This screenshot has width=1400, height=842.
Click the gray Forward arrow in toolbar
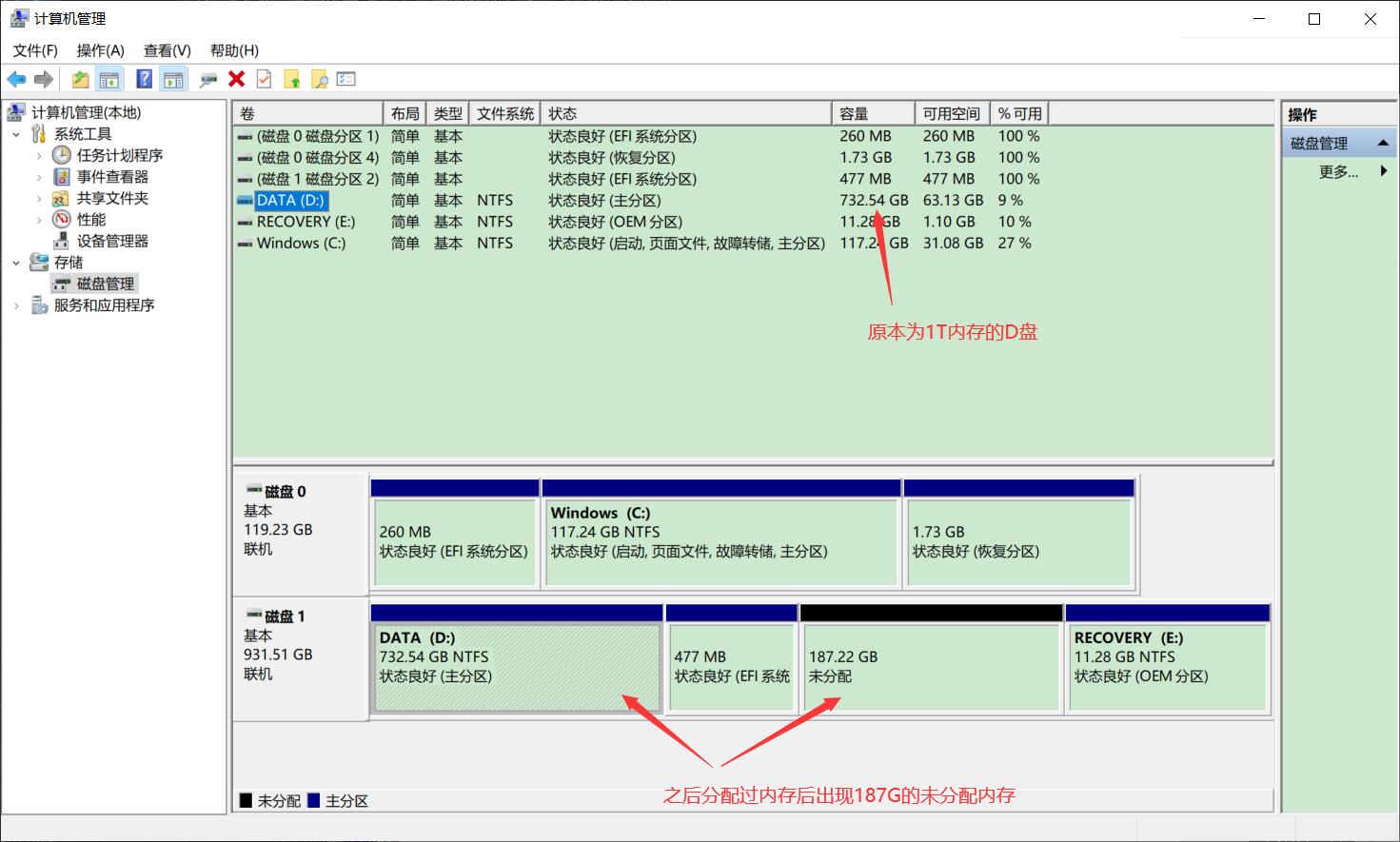[x=43, y=80]
